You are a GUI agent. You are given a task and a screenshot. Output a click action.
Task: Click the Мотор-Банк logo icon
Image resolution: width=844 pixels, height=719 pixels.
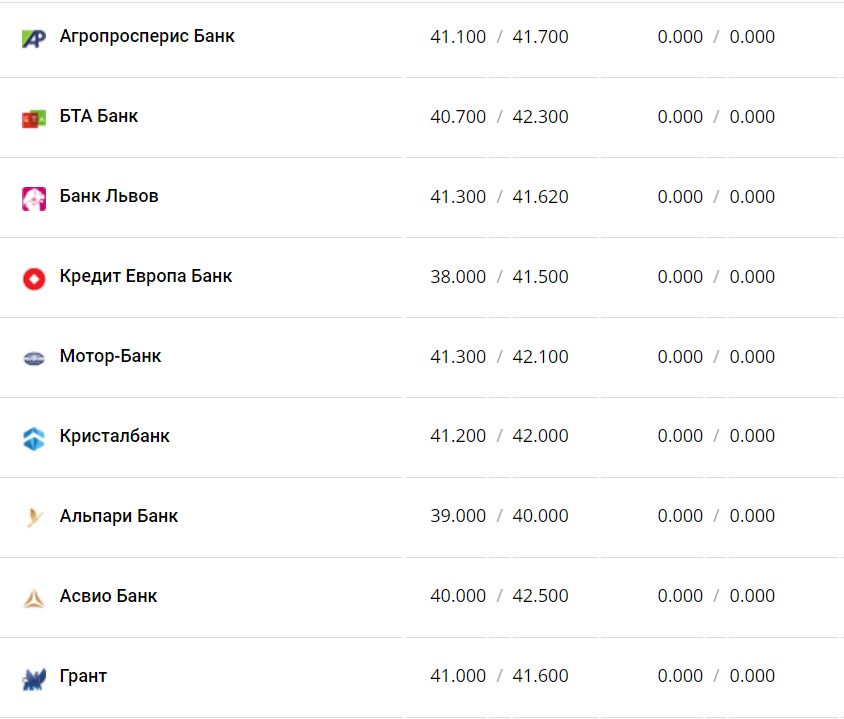click(34, 358)
